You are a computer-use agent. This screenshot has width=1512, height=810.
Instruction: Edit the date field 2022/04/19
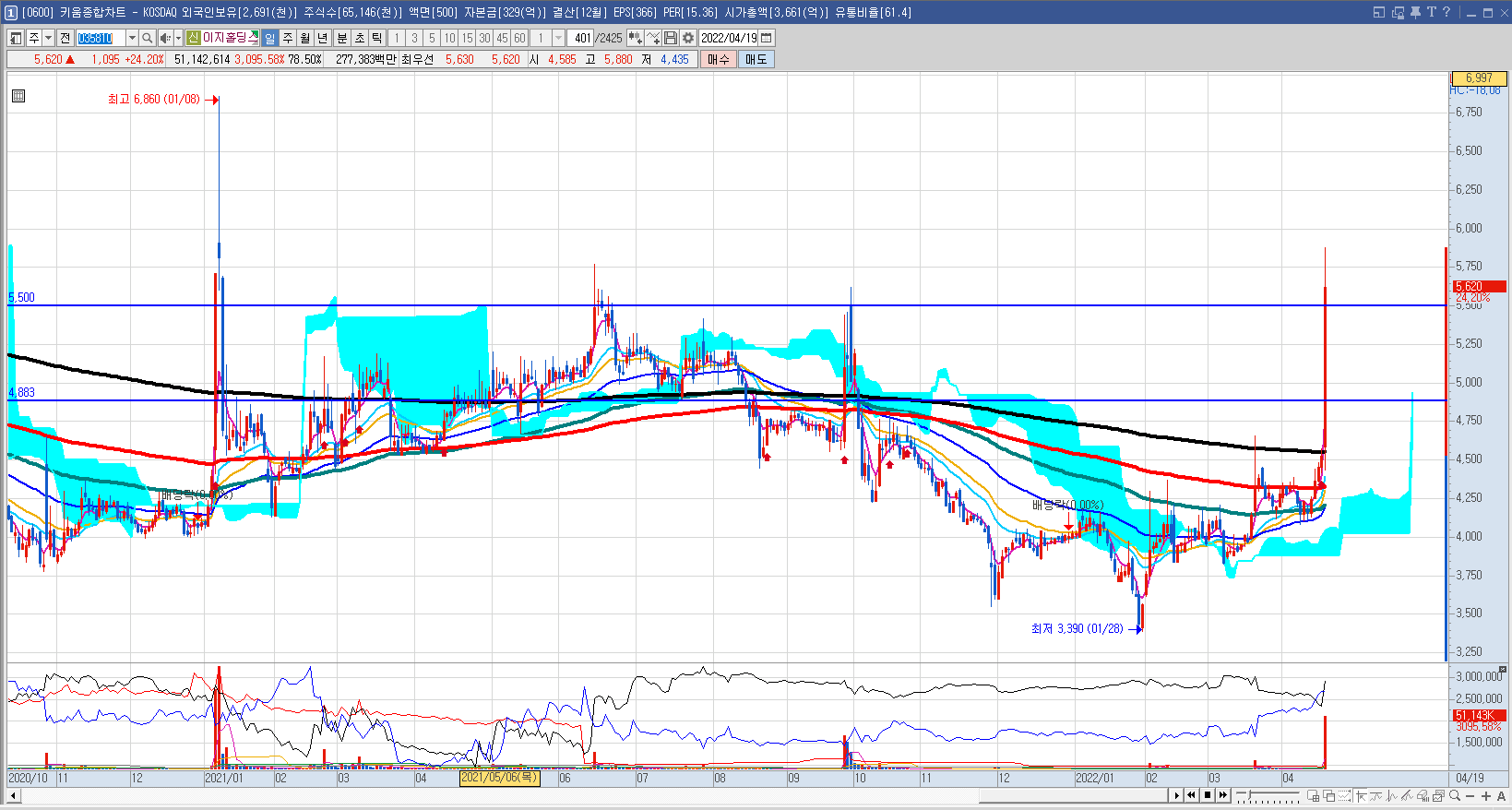[728, 38]
